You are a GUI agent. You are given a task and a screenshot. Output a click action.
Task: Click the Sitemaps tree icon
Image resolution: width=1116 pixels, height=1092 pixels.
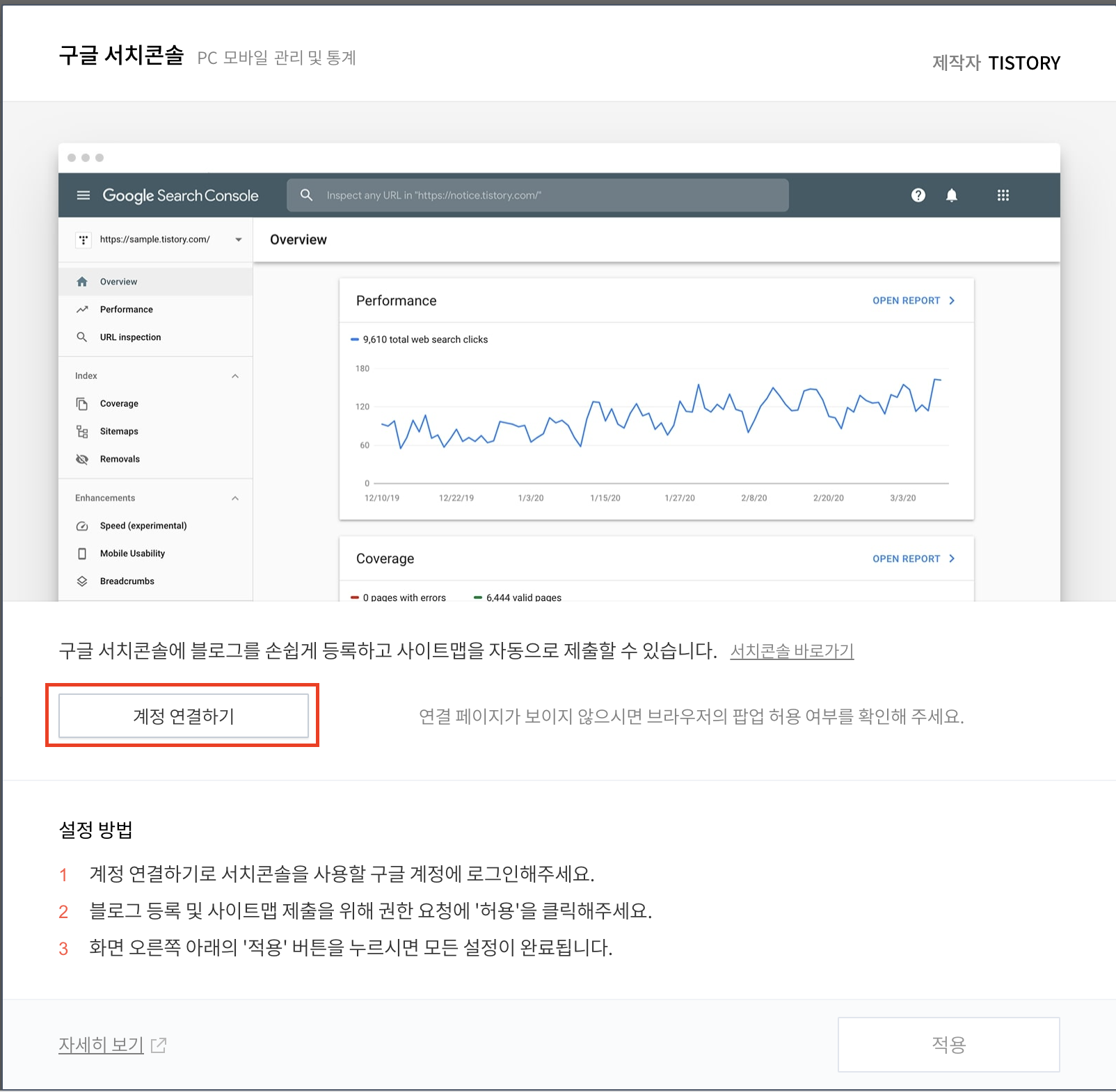[82, 432]
